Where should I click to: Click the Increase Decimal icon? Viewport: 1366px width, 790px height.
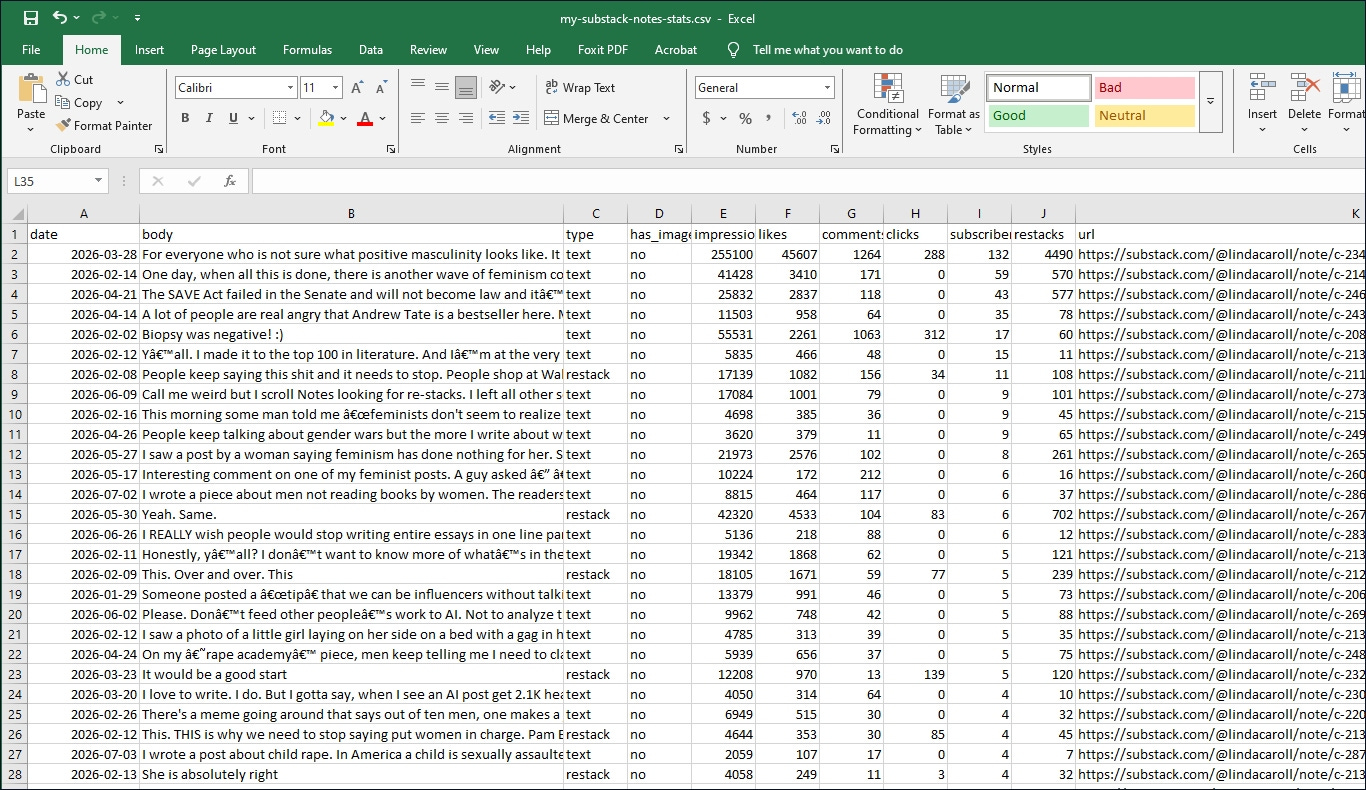point(798,118)
